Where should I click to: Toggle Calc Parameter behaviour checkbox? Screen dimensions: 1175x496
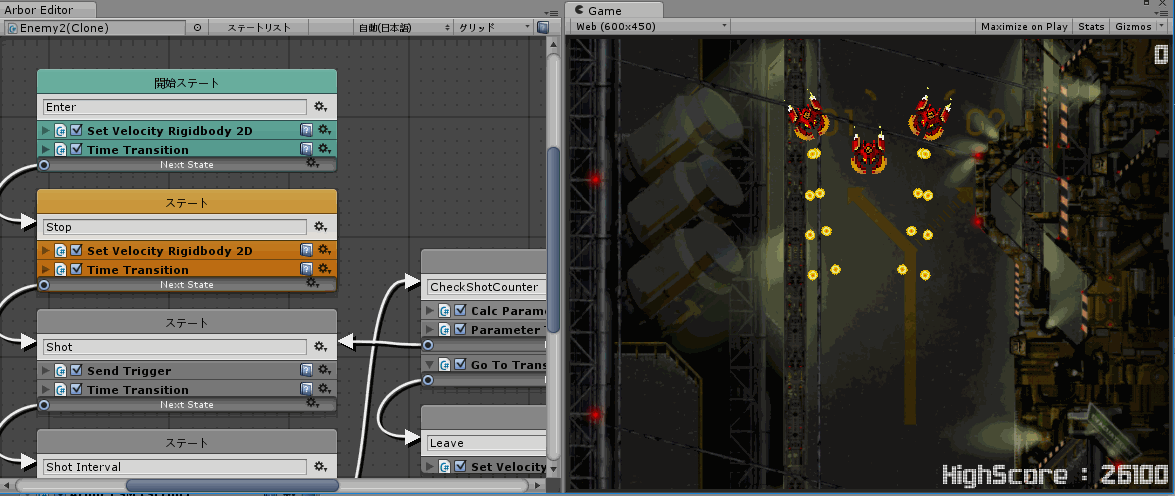(x=460, y=310)
